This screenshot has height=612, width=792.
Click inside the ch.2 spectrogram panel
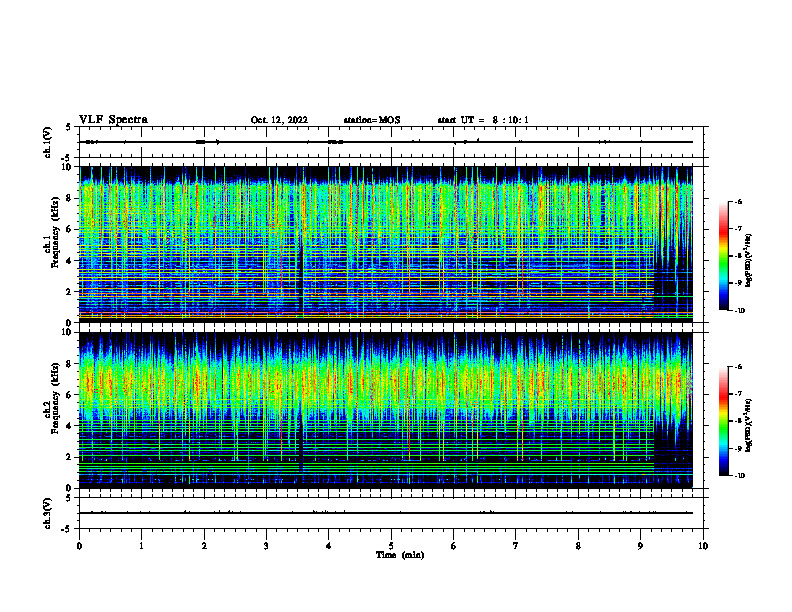(x=386, y=410)
